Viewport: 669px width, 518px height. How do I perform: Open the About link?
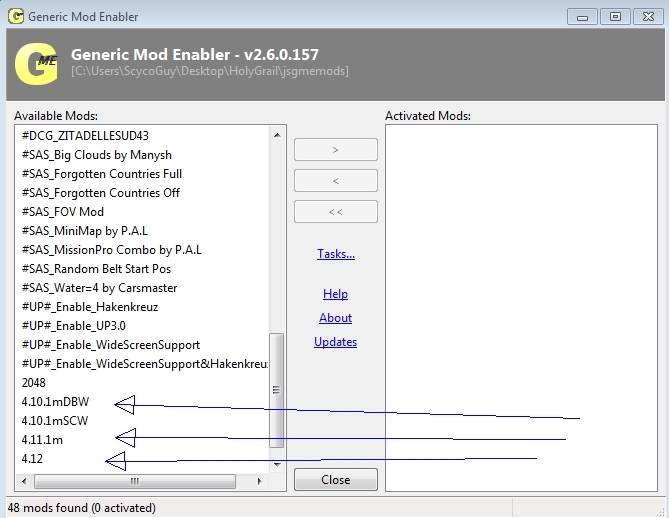point(335,318)
